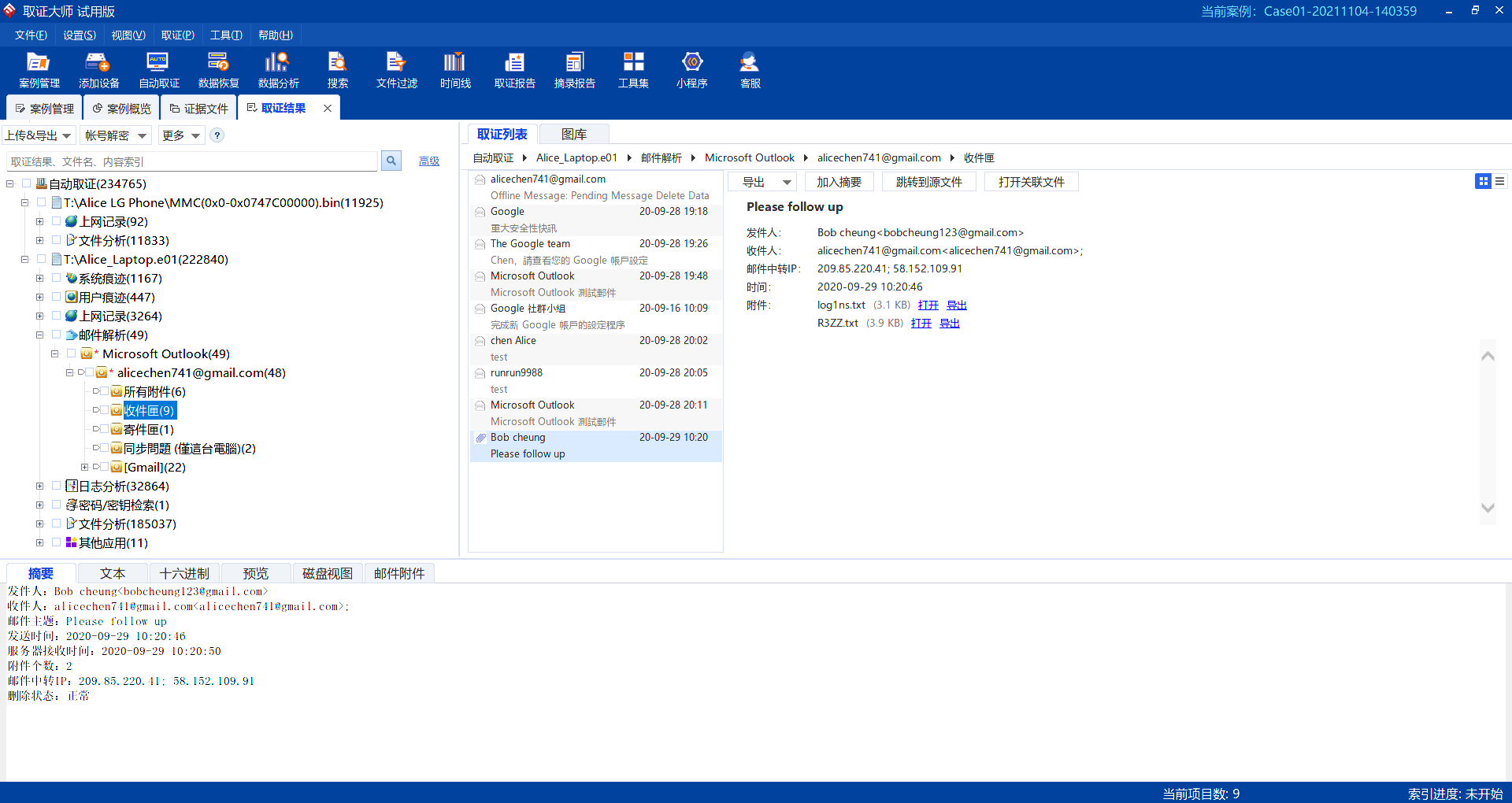This screenshot has width=1512, height=803.
Task: Open the log1ns.txt attachment via 打开
Action: 928,305
